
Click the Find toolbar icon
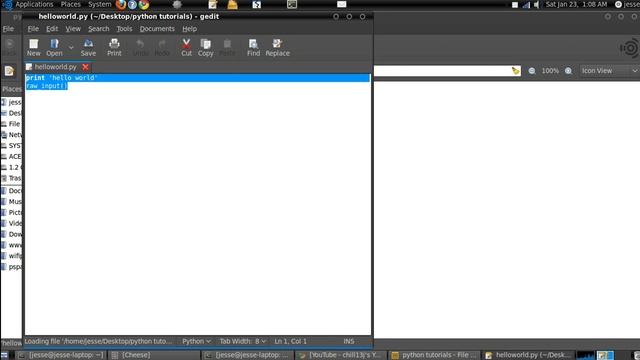253,47
